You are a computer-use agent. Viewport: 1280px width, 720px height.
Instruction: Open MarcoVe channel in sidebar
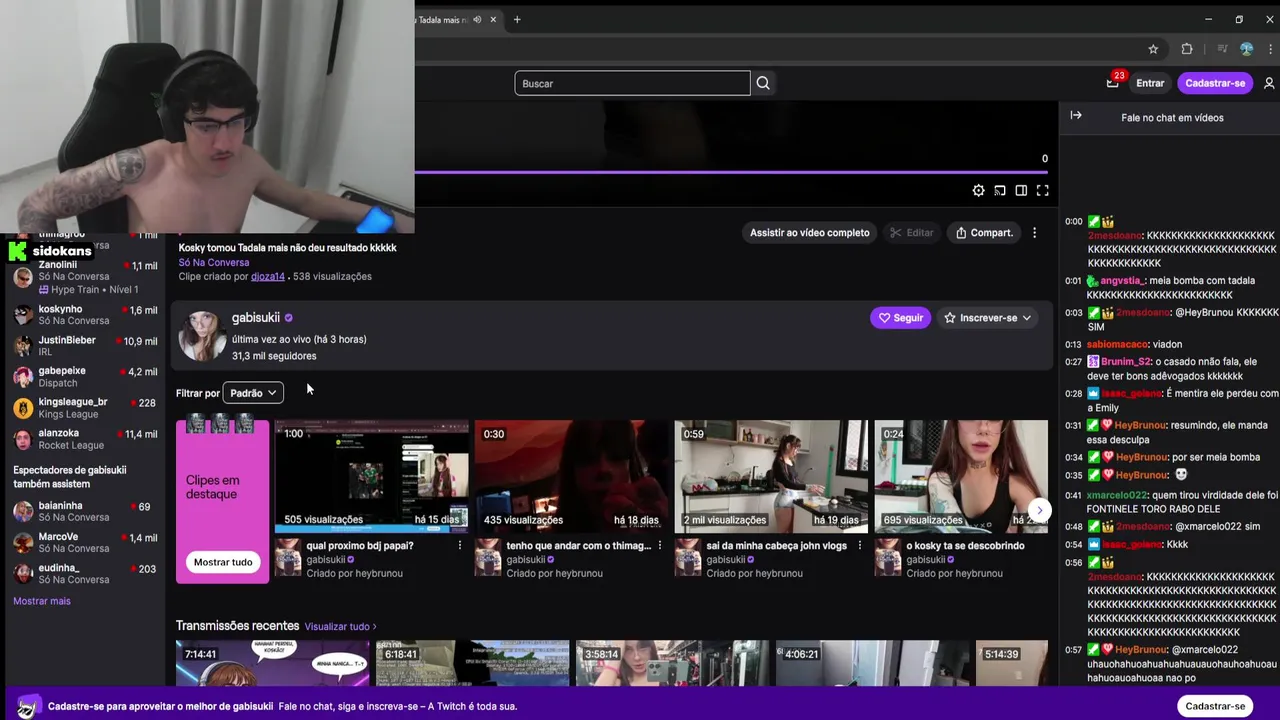pyautogui.click(x=85, y=542)
